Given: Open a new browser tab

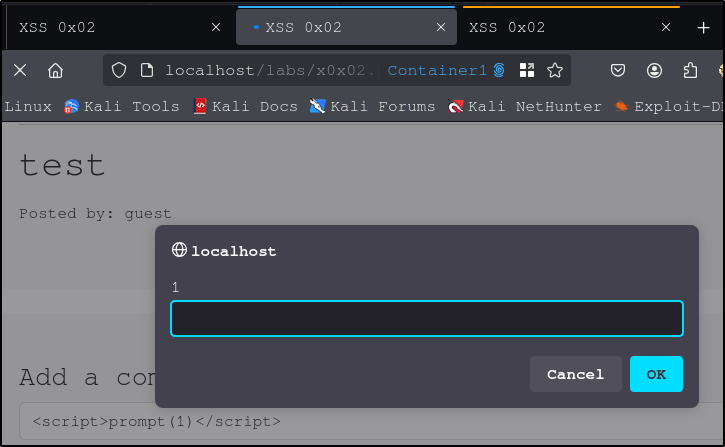Looking at the screenshot, I should point(703,27).
